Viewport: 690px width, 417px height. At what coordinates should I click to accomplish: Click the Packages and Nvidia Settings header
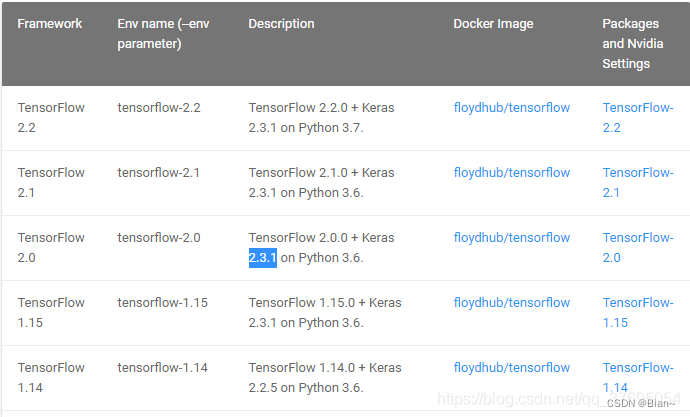pos(633,44)
